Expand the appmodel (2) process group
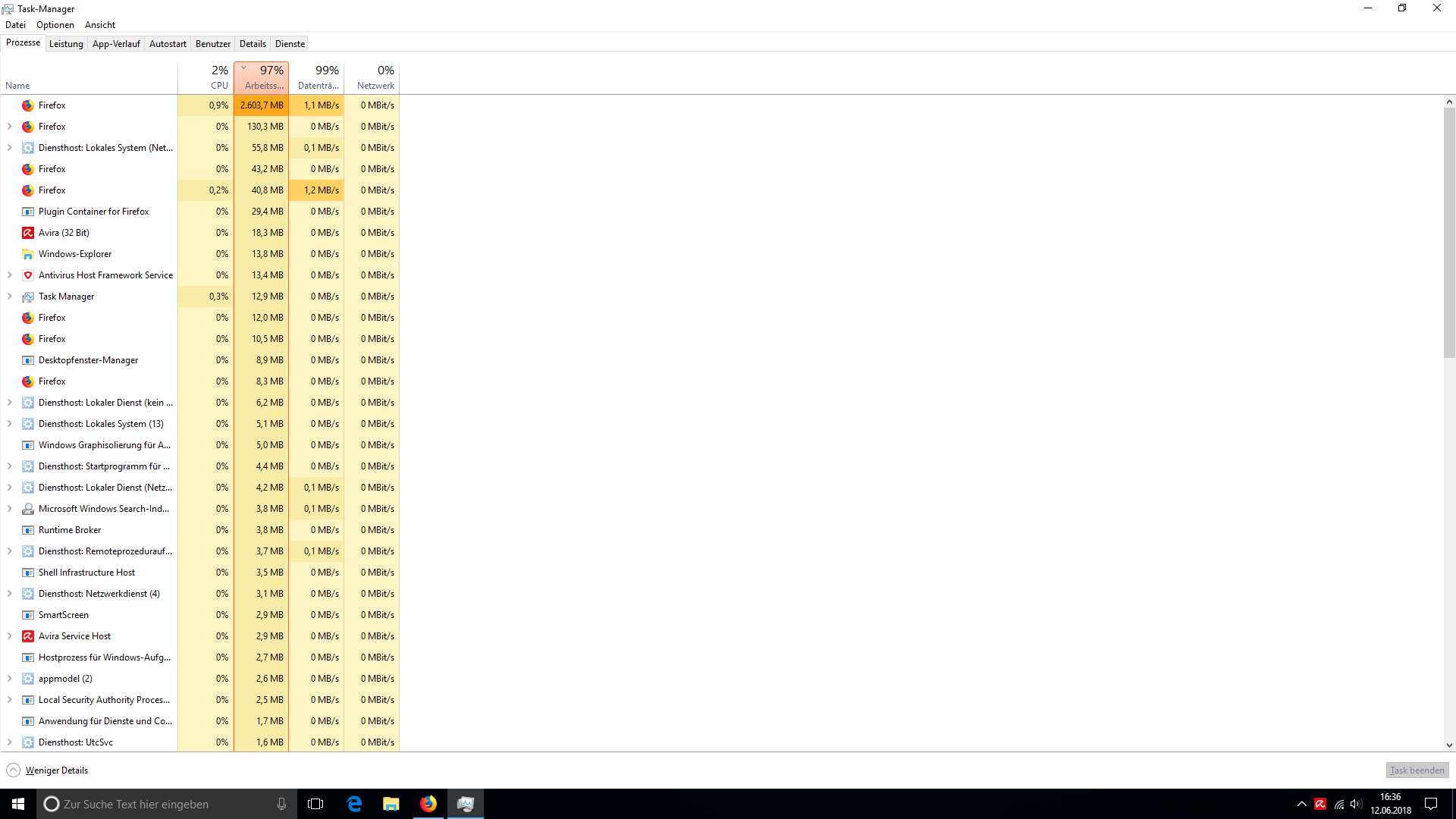This screenshot has height=819, width=1456. tap(9, 679)
